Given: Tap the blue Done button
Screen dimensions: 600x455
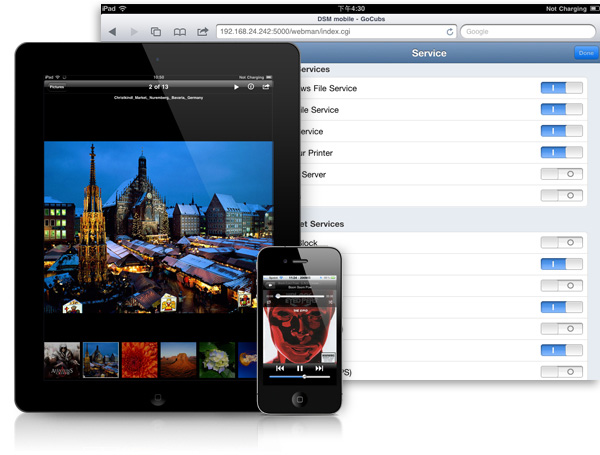Looking at the screenshot, I should pyautogui.click(x=584, y=52).
